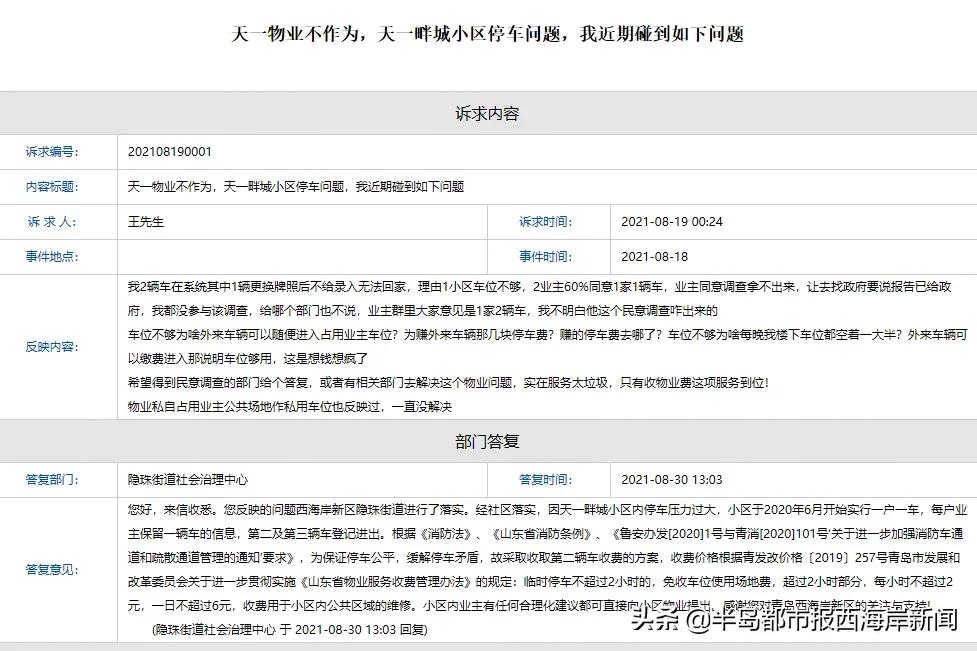Open the complaint title about 天一物业不作为
977x651 pixels.
point(488,30)
